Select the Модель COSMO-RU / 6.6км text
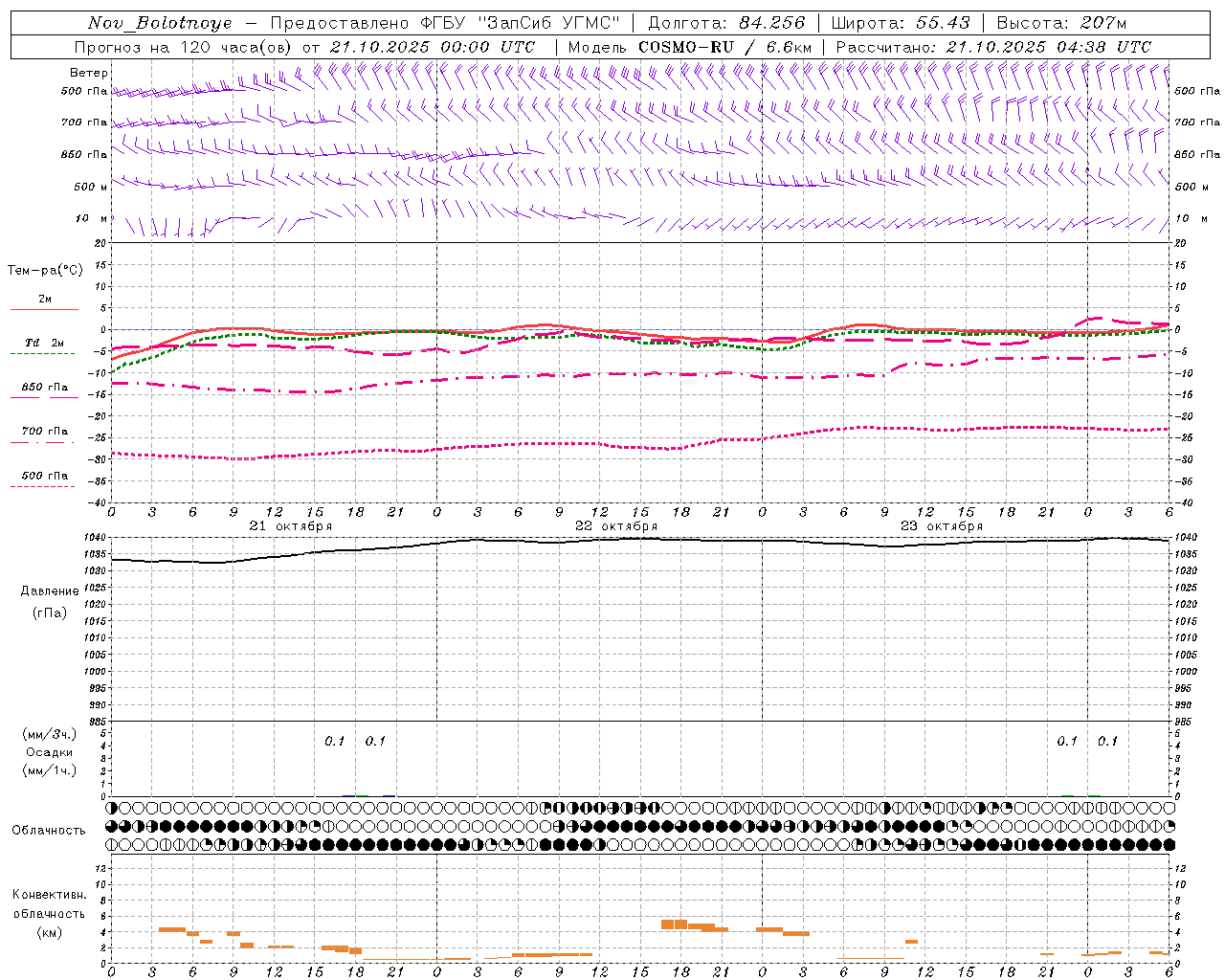1225x980 pixels. click(x=690, y=47)
